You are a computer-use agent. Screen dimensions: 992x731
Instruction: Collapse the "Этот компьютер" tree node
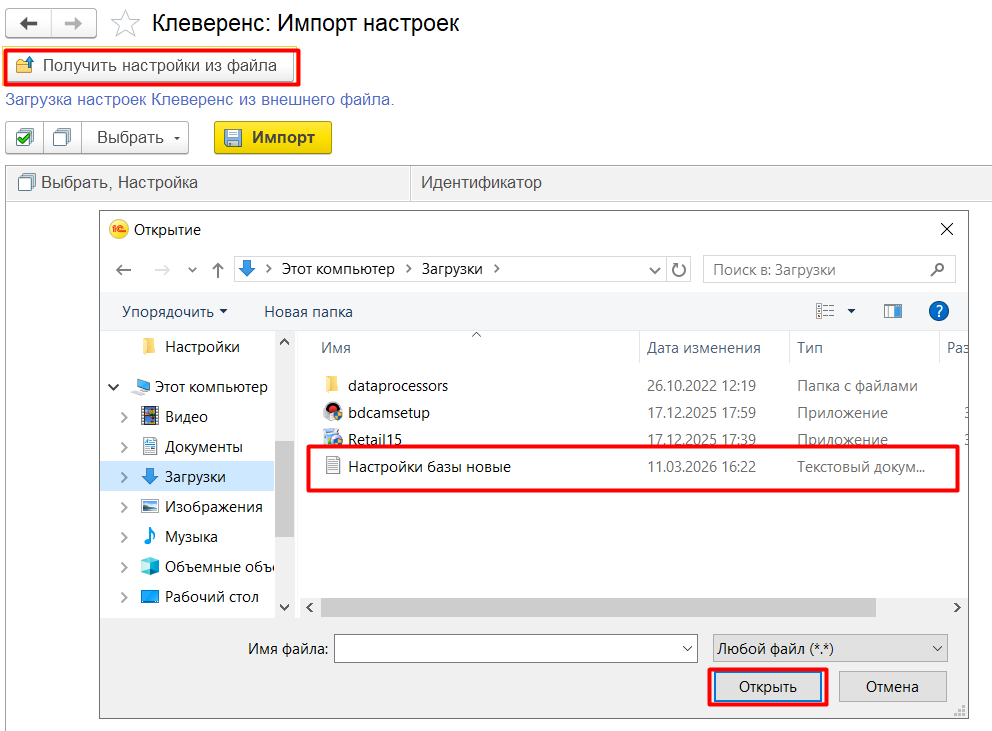pos(114,387)
